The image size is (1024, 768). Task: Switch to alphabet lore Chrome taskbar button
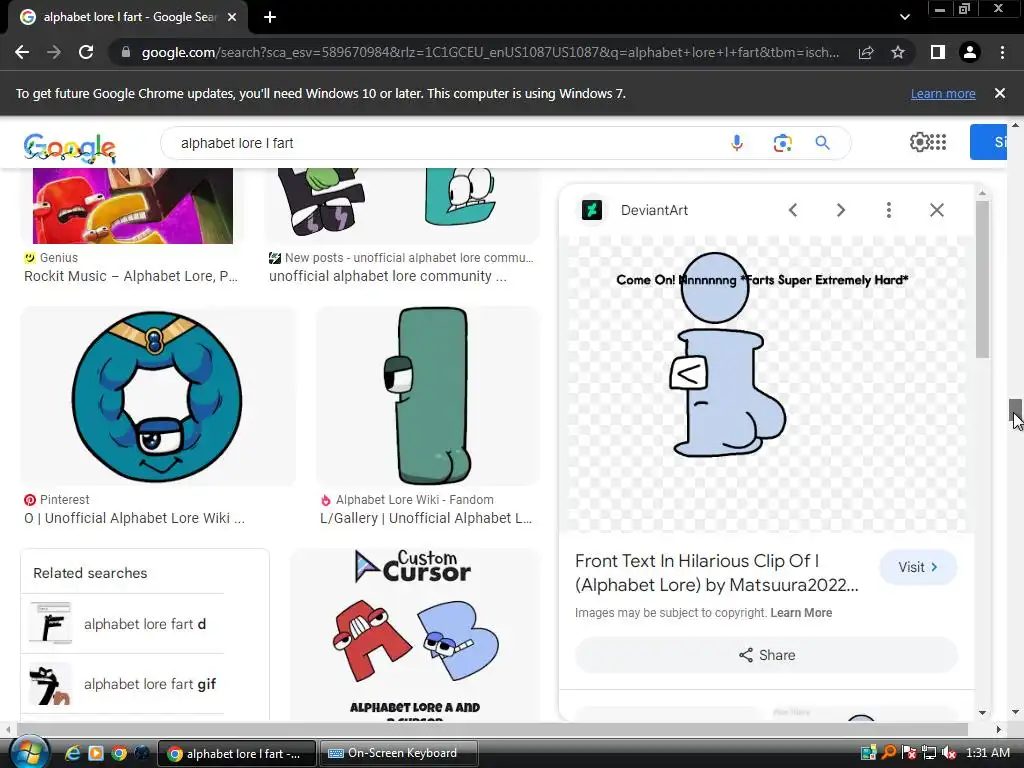pyautogui.click(x=237, y=753)
